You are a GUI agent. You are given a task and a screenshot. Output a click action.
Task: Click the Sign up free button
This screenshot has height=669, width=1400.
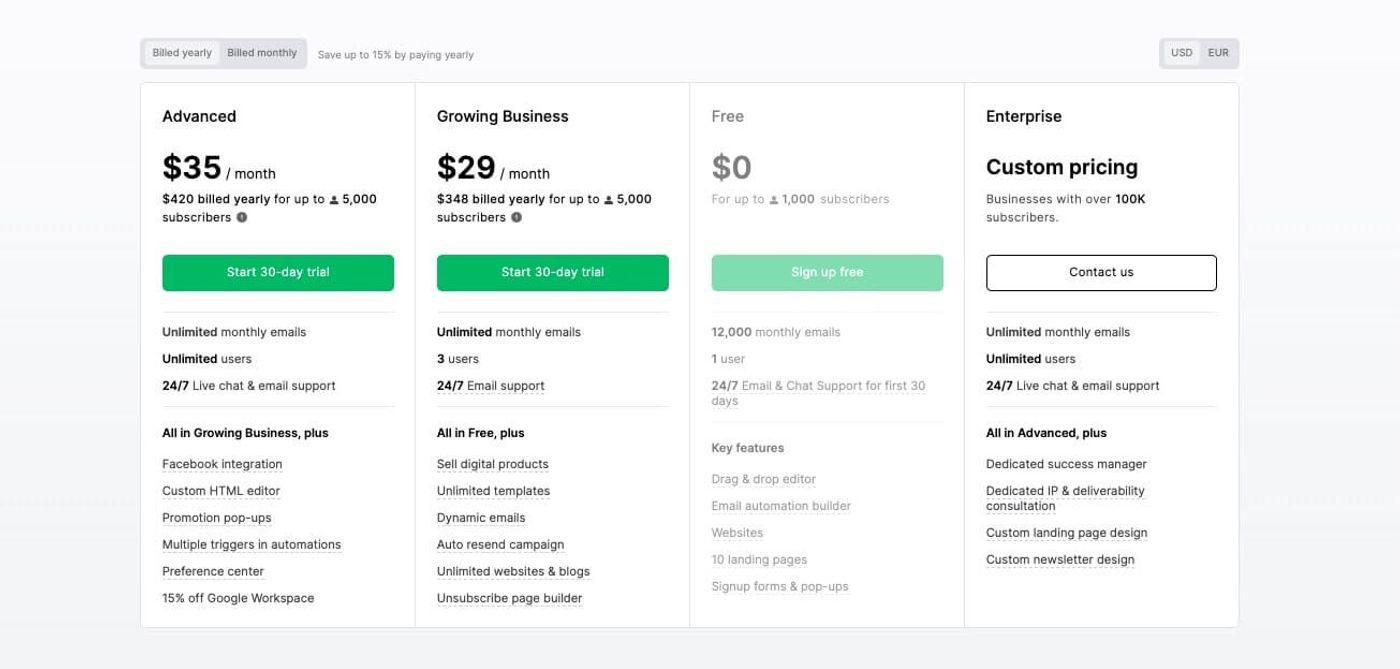coord(827,272)
